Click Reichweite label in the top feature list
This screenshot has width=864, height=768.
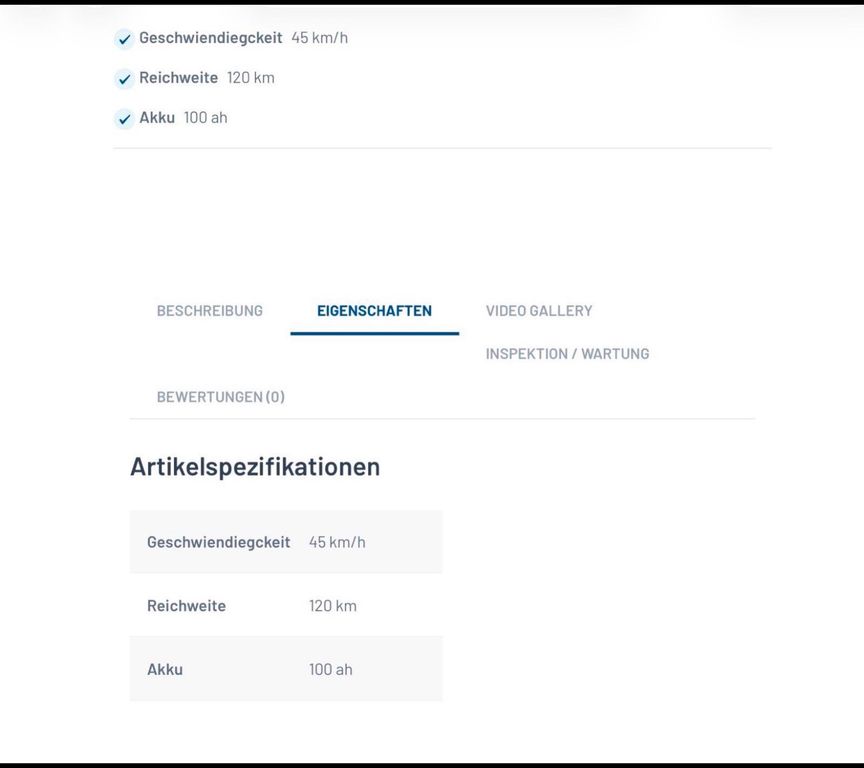click(x=178, y=78)
